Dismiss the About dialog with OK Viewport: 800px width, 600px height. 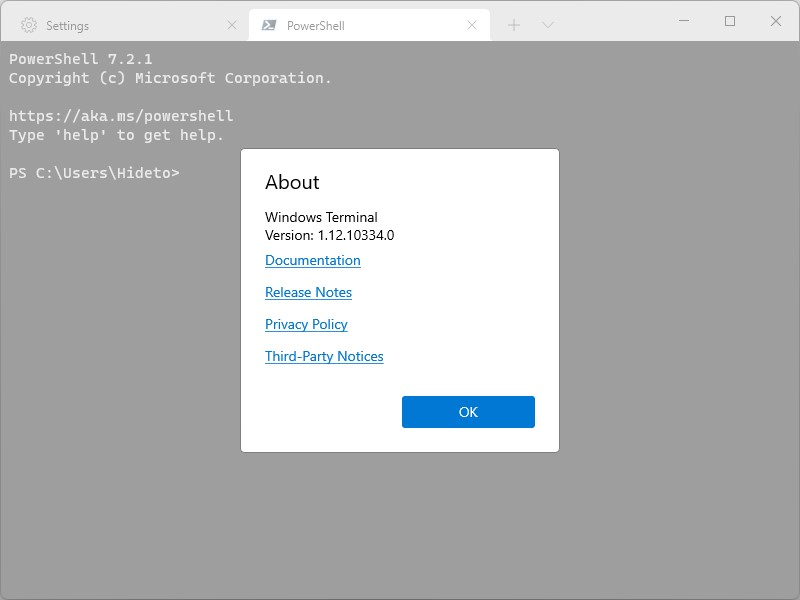tap(467, 411)
